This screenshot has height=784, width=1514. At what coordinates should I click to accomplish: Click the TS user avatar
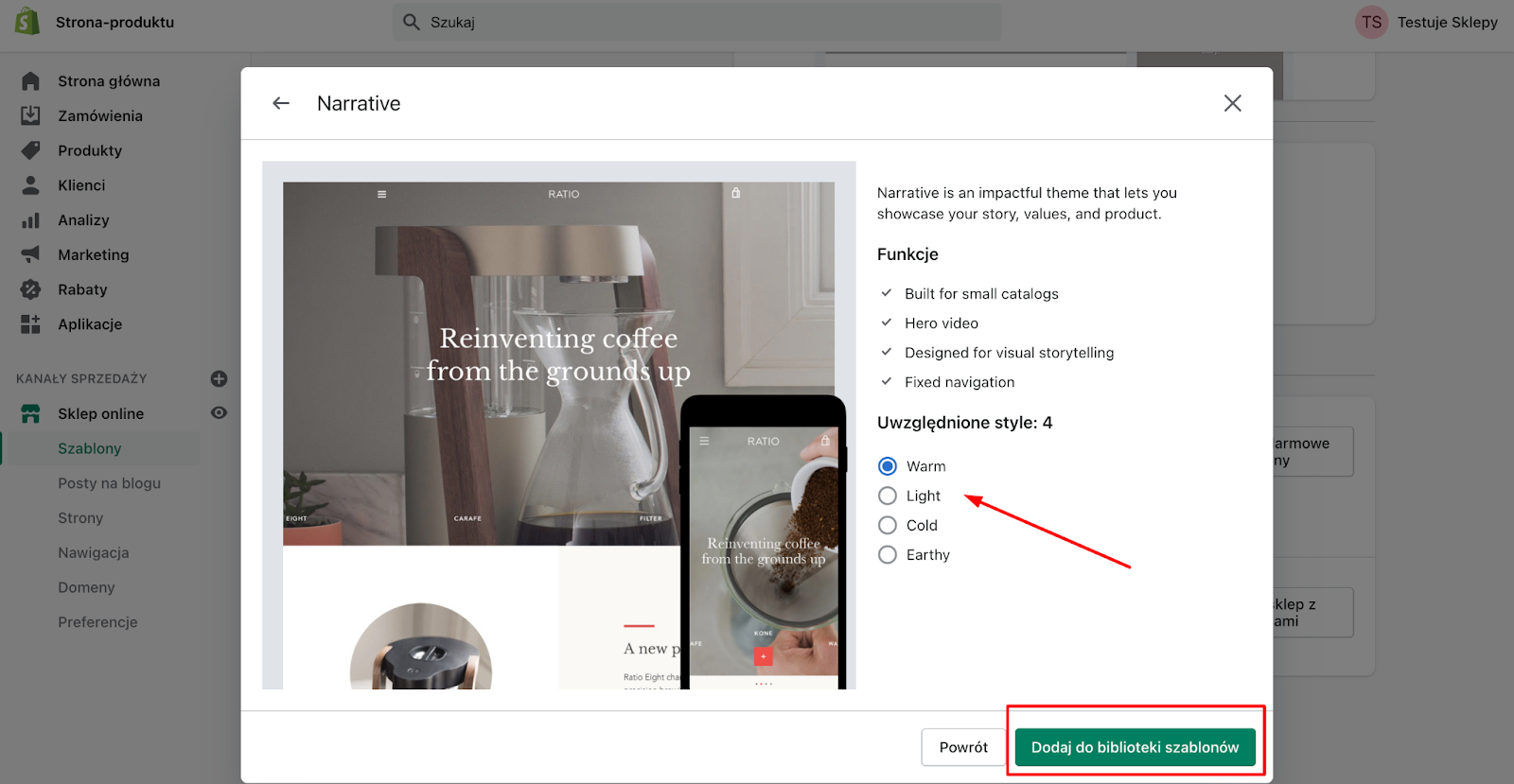[1371, 22]
